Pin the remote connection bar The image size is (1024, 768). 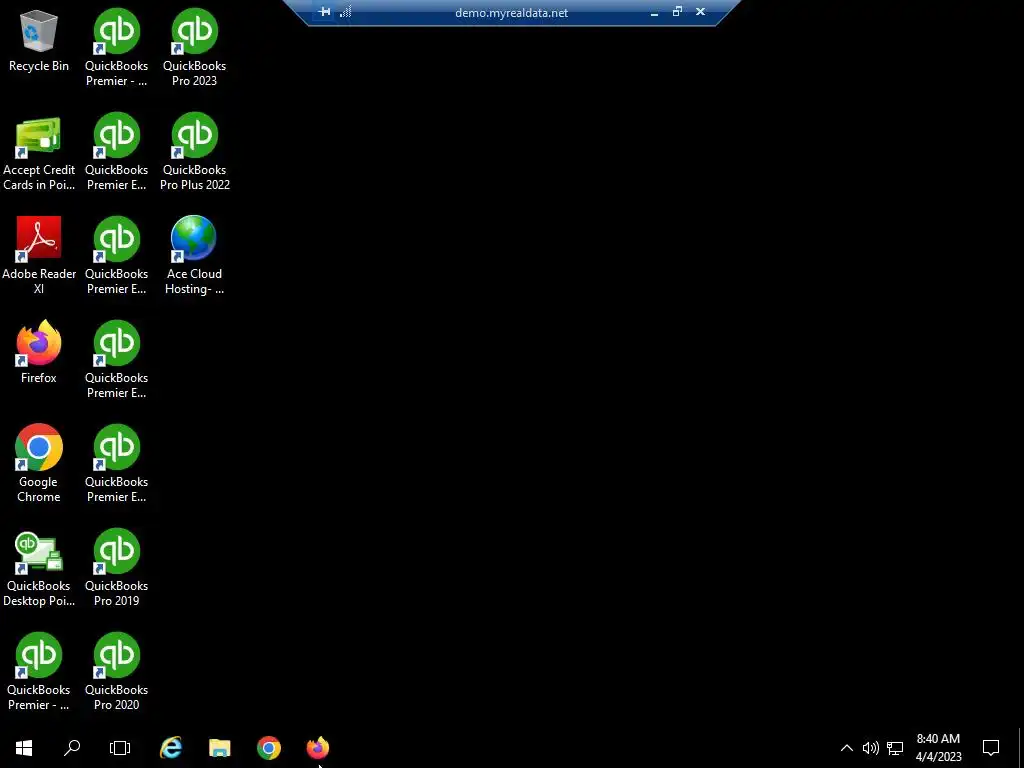pos(325,12)
